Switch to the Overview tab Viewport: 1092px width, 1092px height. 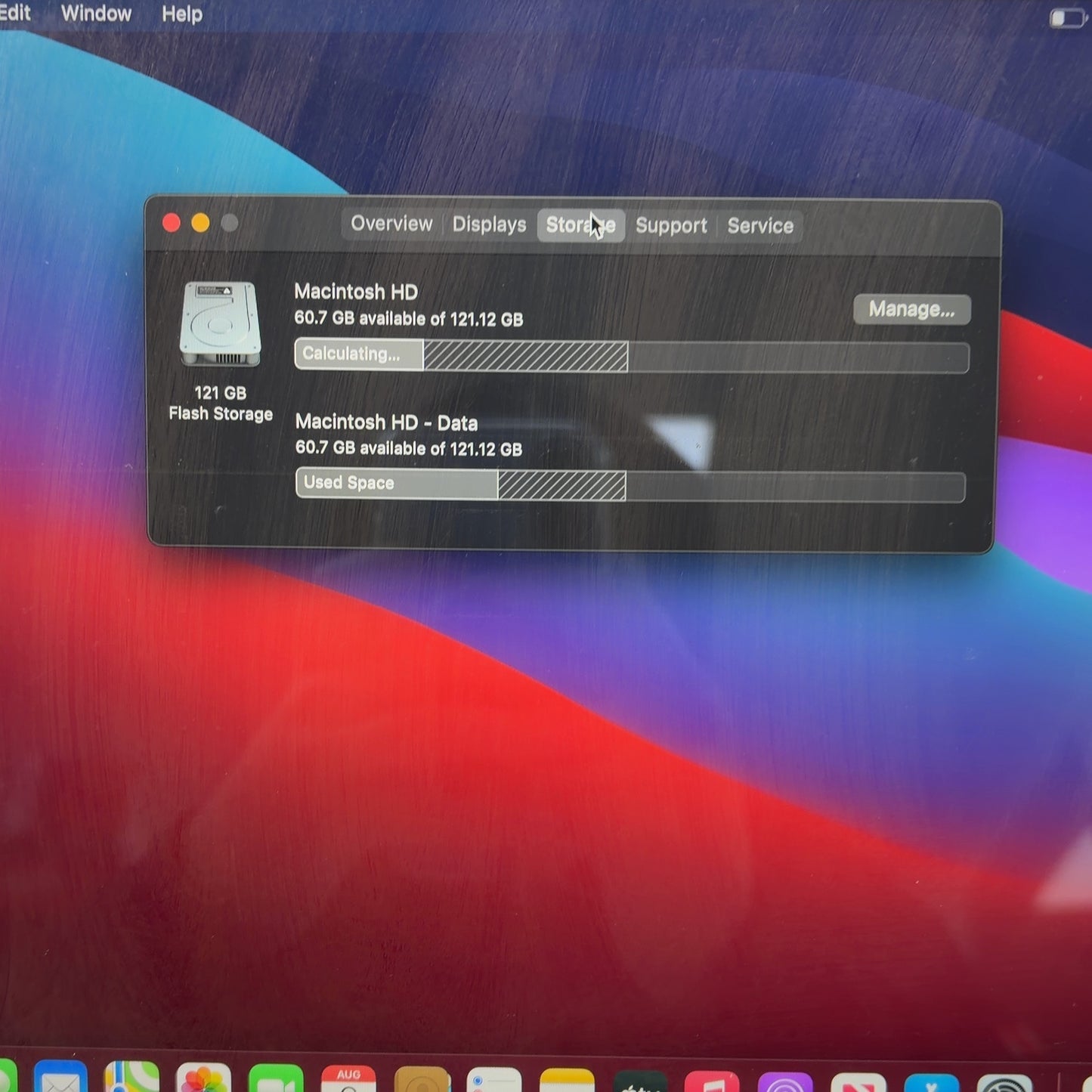pyautogui.click(x=391, y=224)
